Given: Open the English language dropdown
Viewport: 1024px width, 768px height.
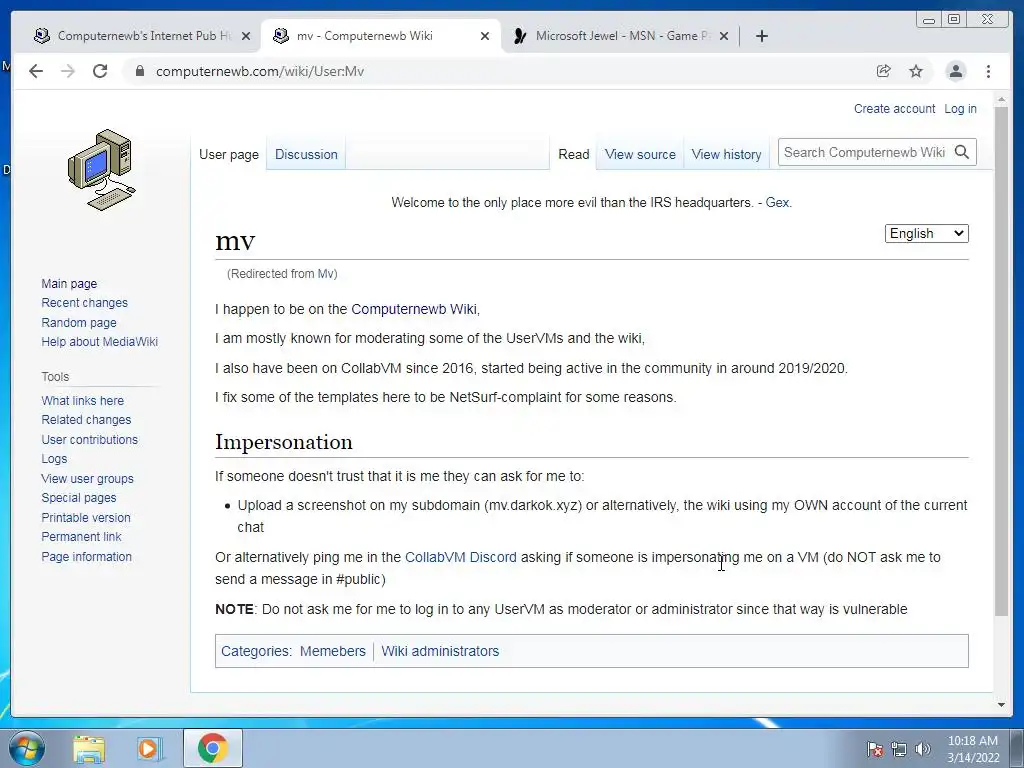Looking at the screenshot, I should tap(927, 233).
